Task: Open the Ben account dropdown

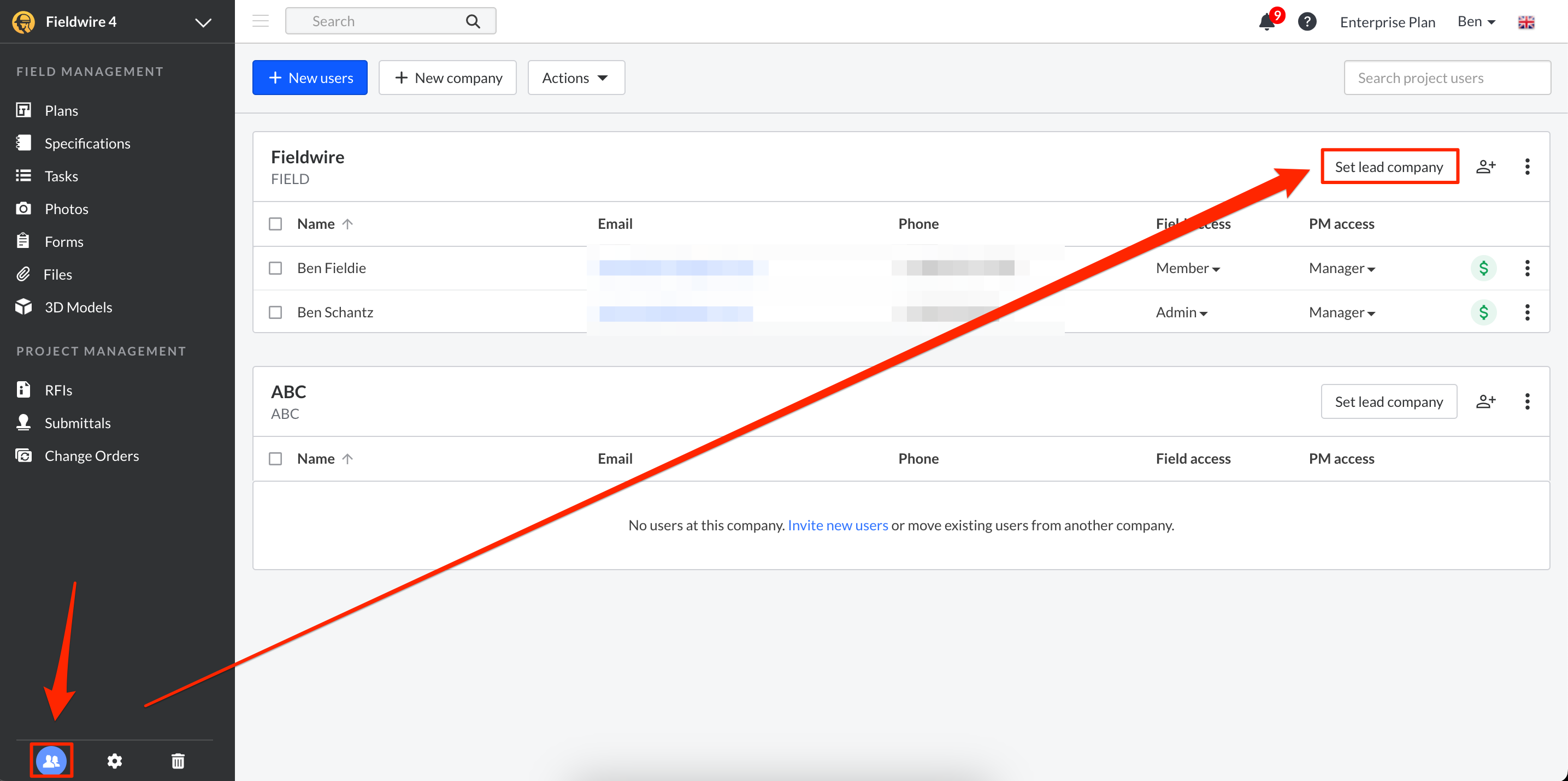Action: click(x=1476, y=22)
